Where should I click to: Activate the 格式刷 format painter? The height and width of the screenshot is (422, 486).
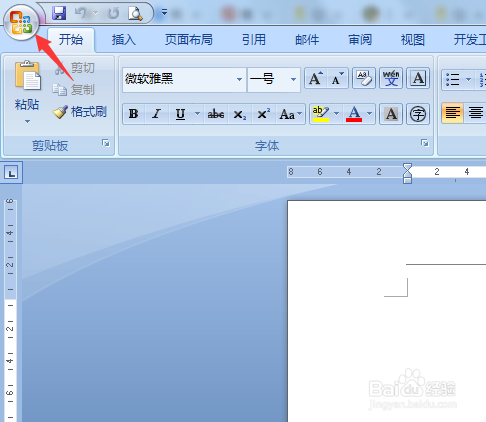[80, 112]
